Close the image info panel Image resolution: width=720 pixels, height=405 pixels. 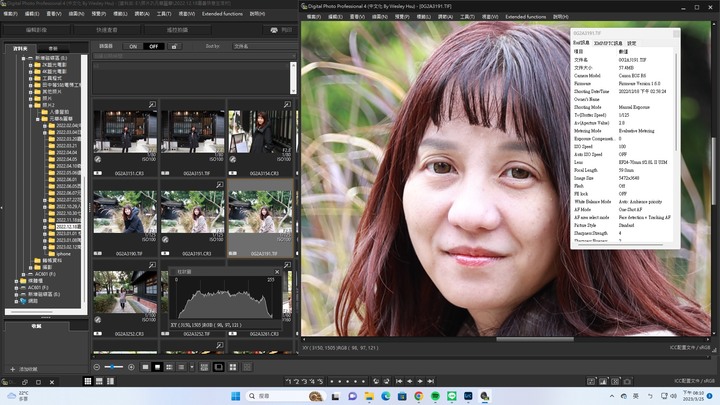676,34
